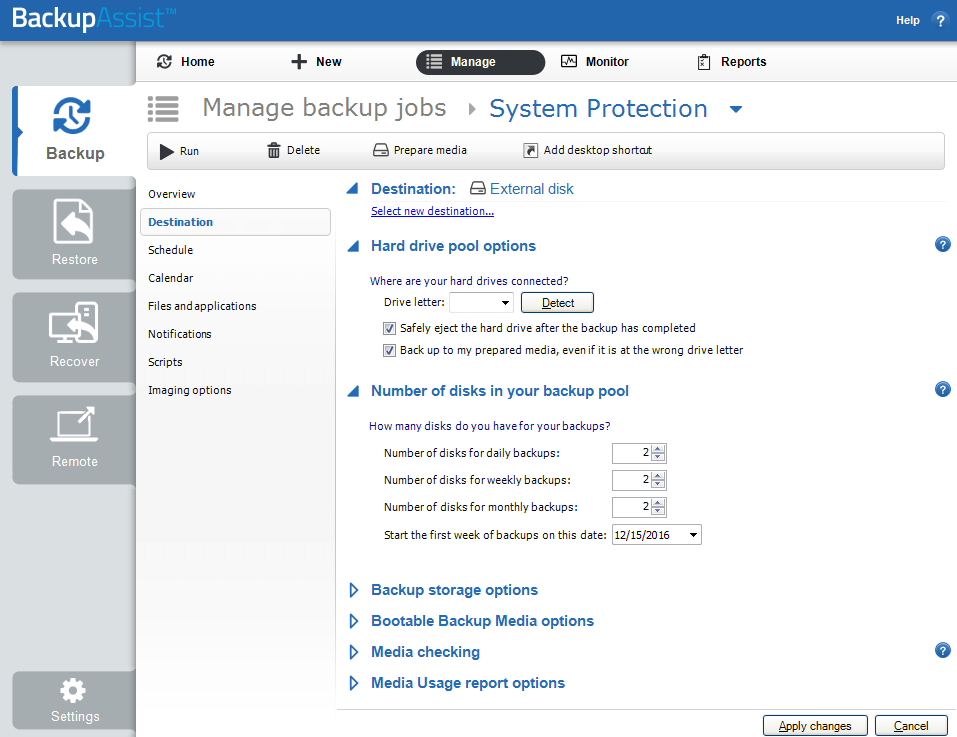Click the System Protection job title
Screen dimensions: 957x737
[598, 109]
